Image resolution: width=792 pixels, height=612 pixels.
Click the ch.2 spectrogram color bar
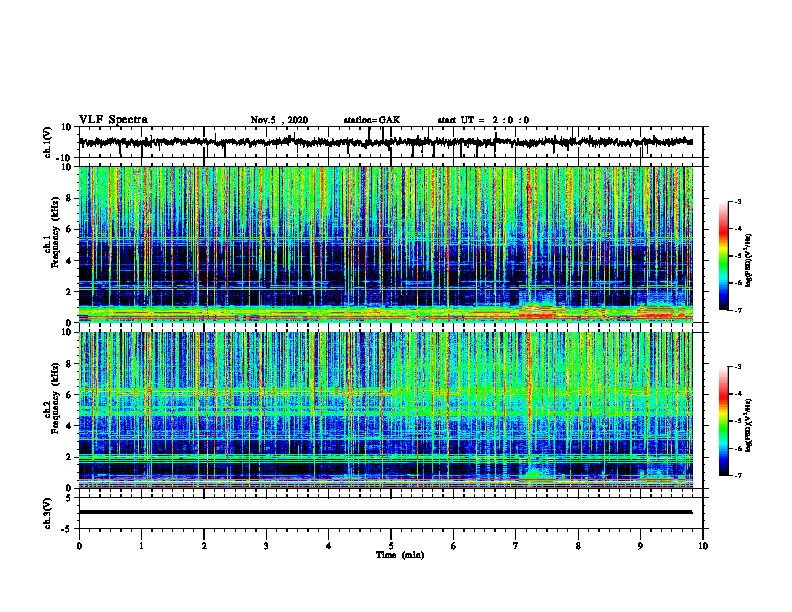[x=723, y=421]
